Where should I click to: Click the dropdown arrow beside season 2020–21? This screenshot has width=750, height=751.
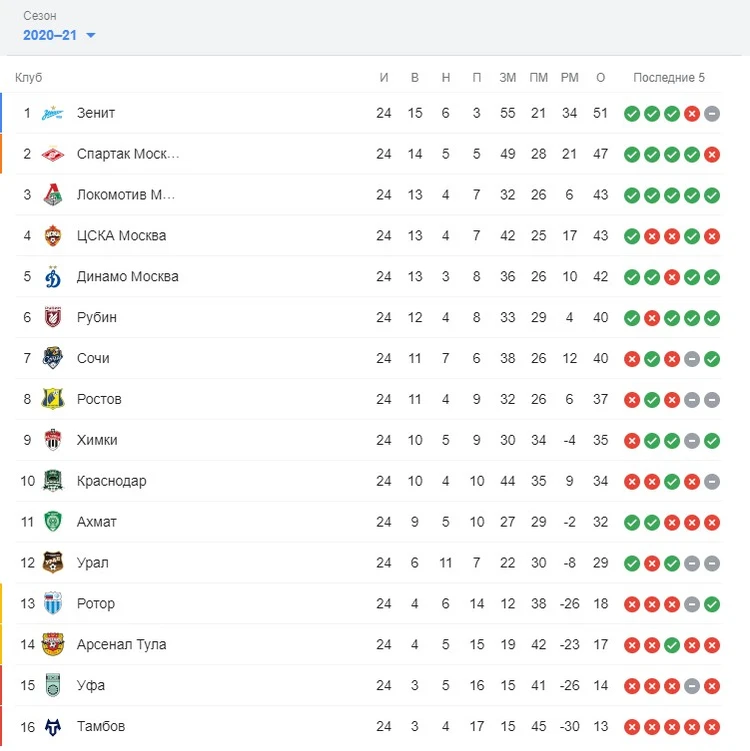pos(91,36)
